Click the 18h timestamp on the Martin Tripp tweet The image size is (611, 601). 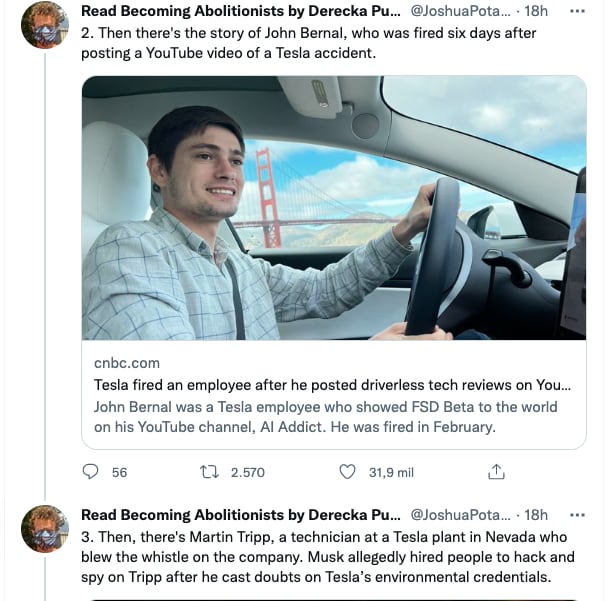tap(536, 516)
